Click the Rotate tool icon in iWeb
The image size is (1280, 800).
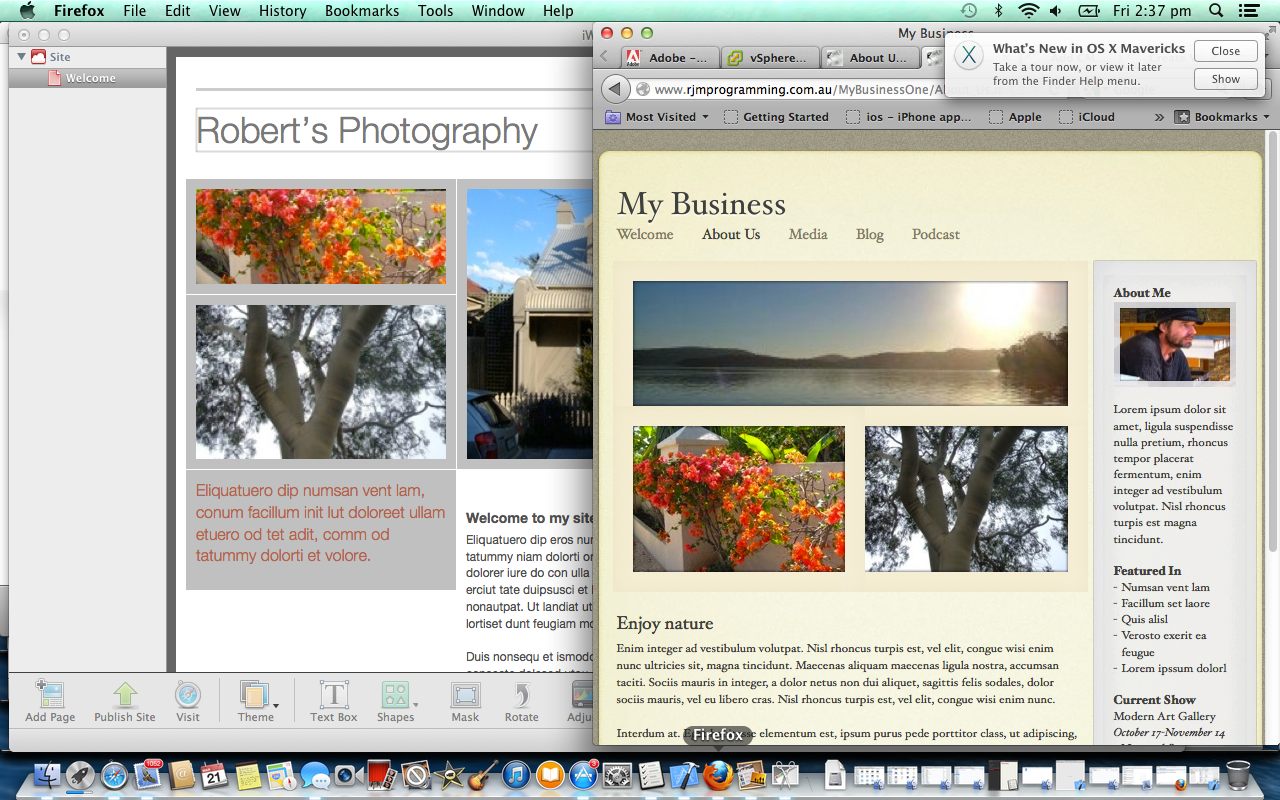click(x=521, y=694)
